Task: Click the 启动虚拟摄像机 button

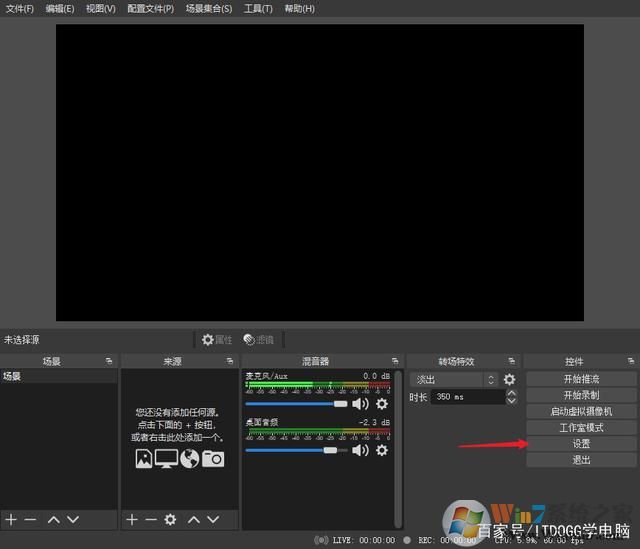Action: tap(581, 411)
